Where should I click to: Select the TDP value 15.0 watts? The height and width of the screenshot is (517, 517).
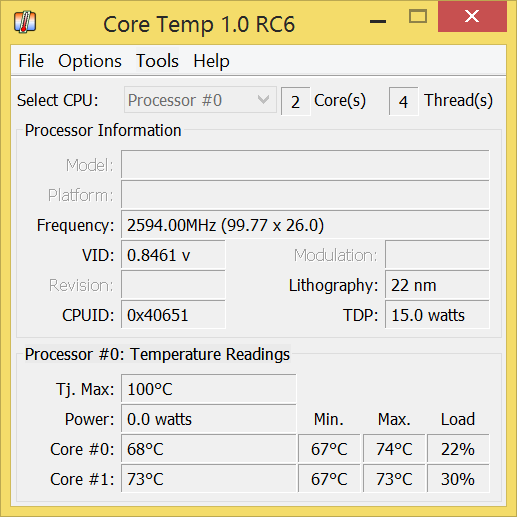[x=437, y=315]
